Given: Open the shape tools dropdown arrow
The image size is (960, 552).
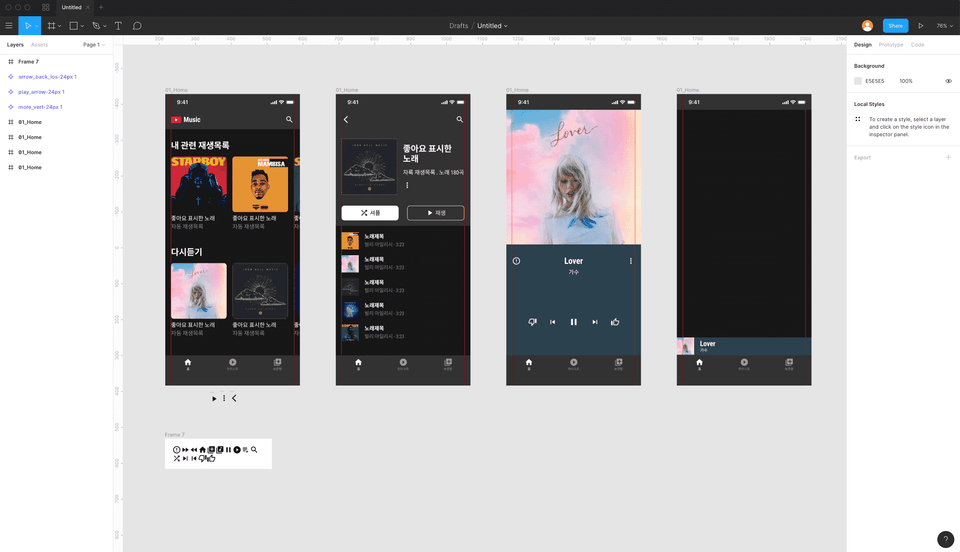Looking at the screenshot, I should (82, 26).
